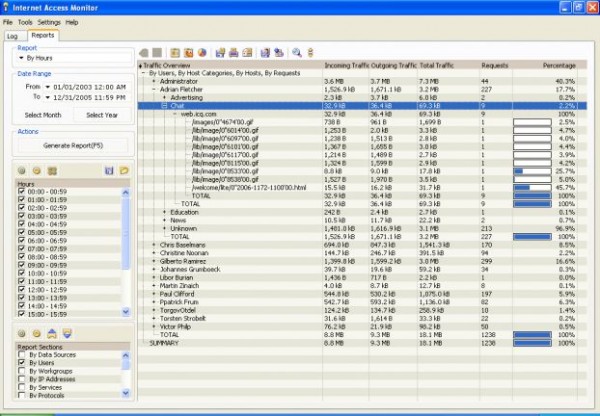
Task: Toggle the By Workgroups checkbox
Action: (23, 374)
